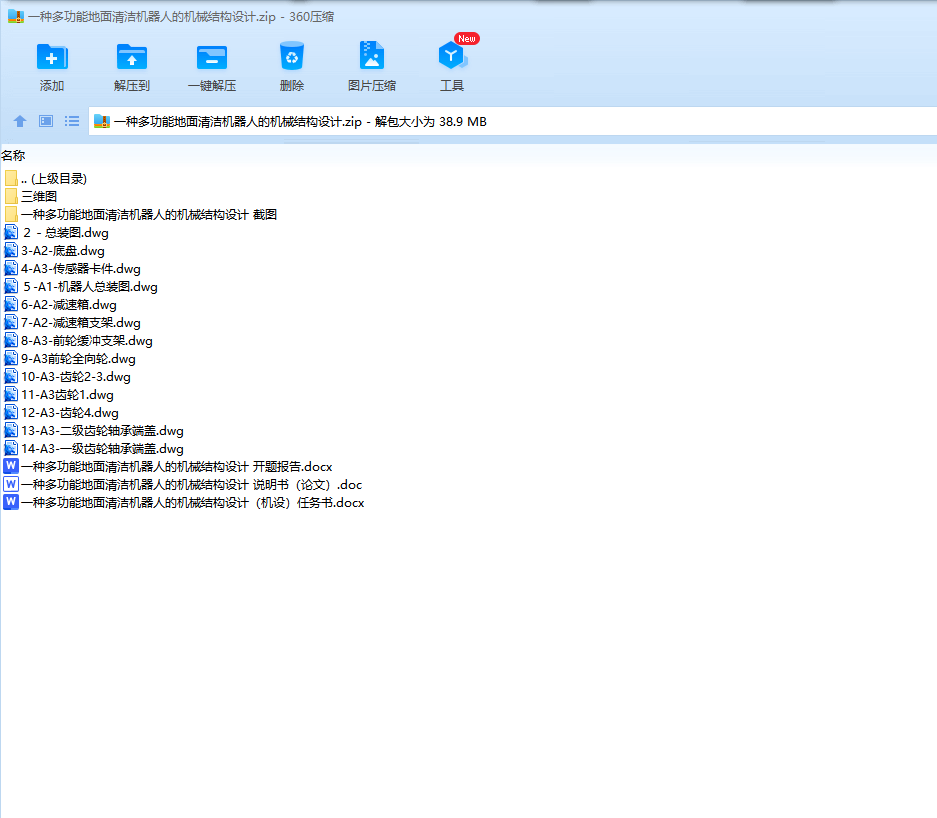Select file 2 - 总装图.dwg
937x818 pixels.
pos(66,232)
